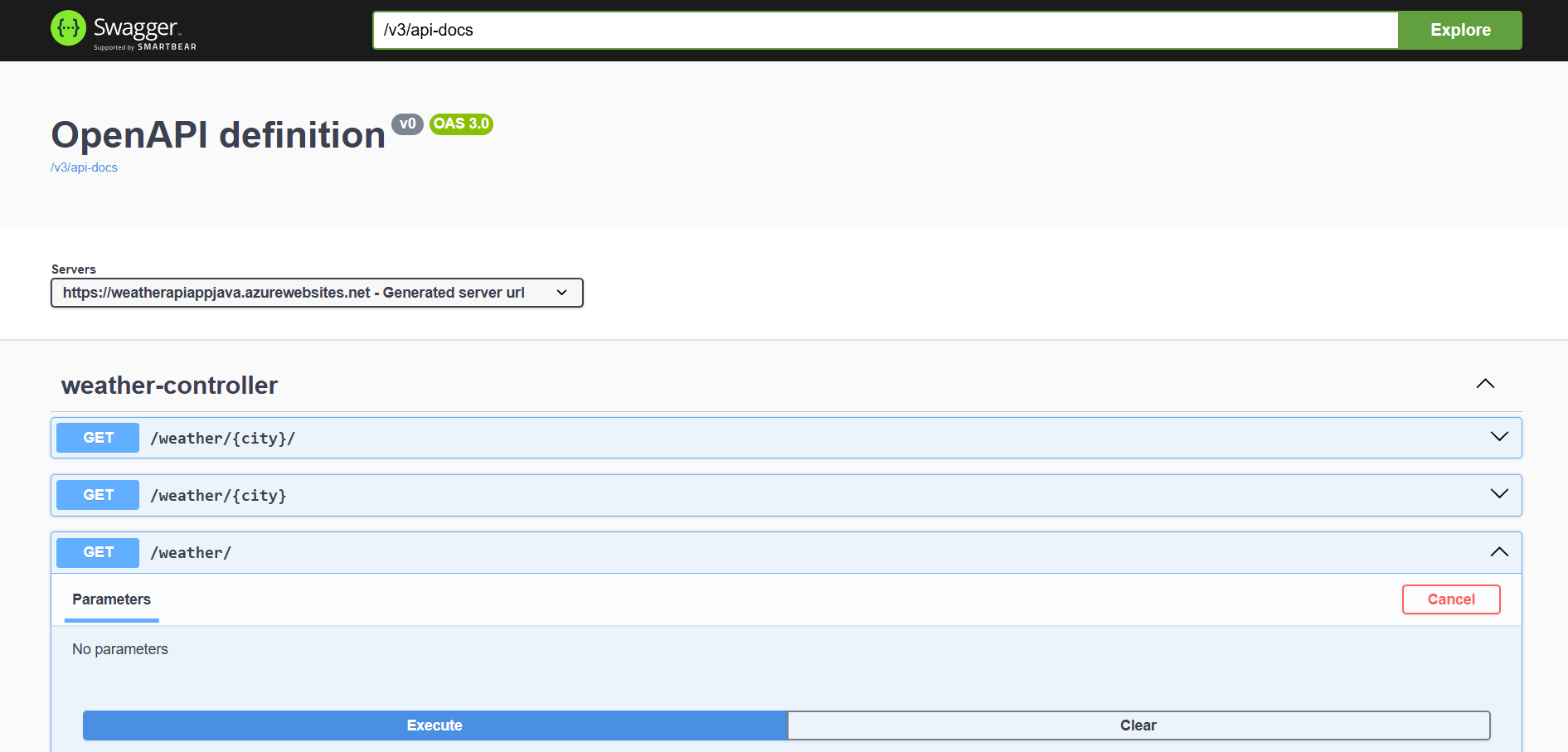Click the v0 version badge
The image size is (1568, 752).
(x=407, y=124)
